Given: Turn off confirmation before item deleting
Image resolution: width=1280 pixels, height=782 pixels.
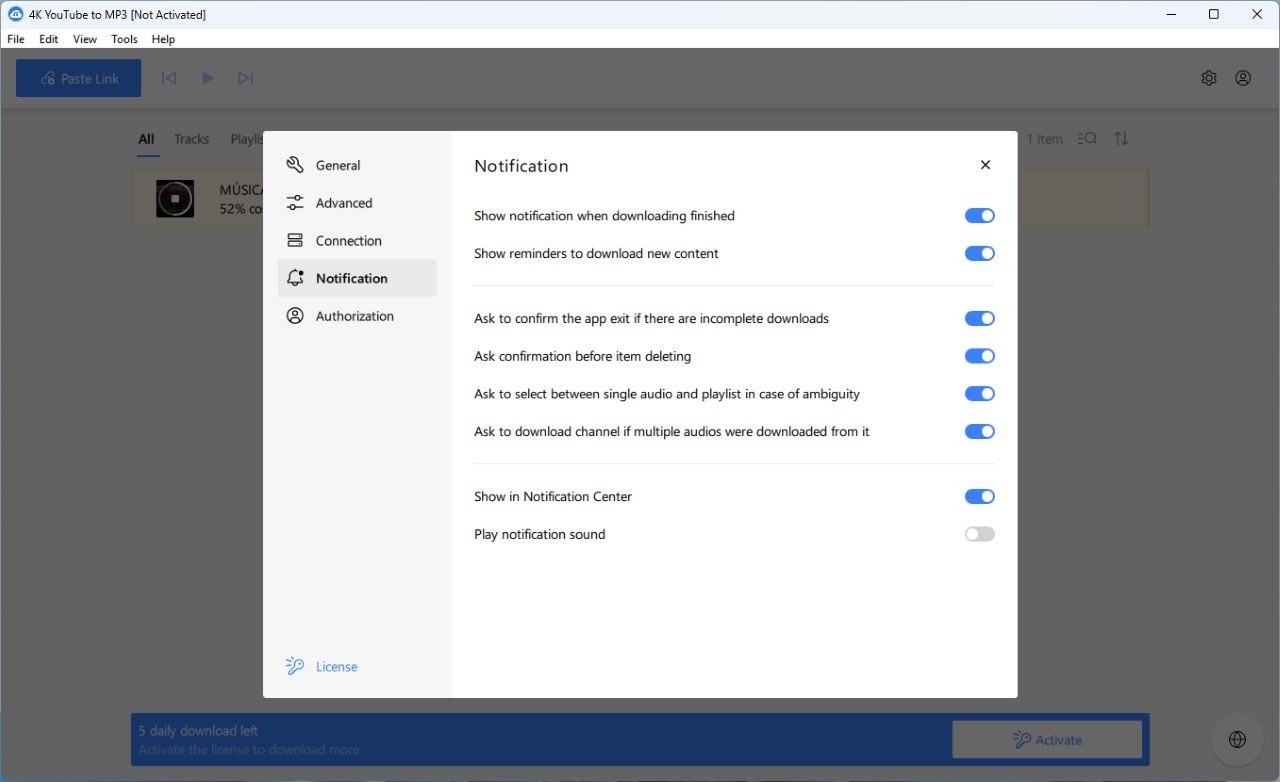Looking at the screenshot, I should (980, 356).
